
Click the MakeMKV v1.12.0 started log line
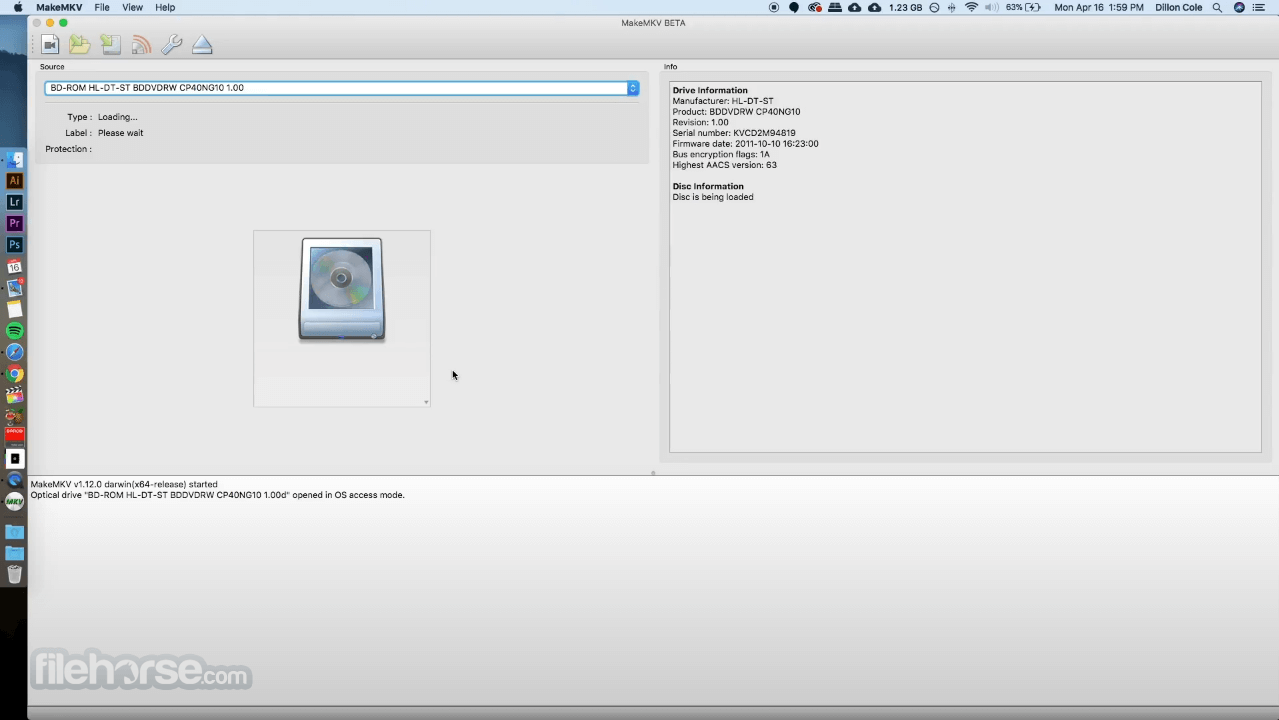[x=123, y=484]
